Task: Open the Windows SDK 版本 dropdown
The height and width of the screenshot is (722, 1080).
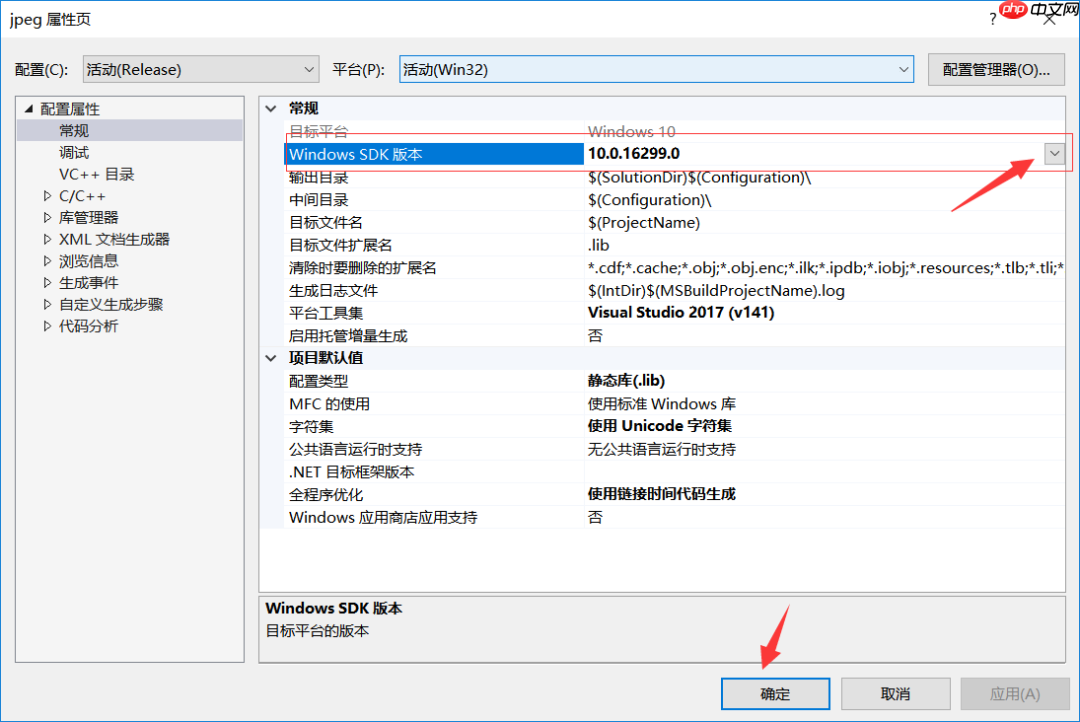Action: tap(1054, 153)
